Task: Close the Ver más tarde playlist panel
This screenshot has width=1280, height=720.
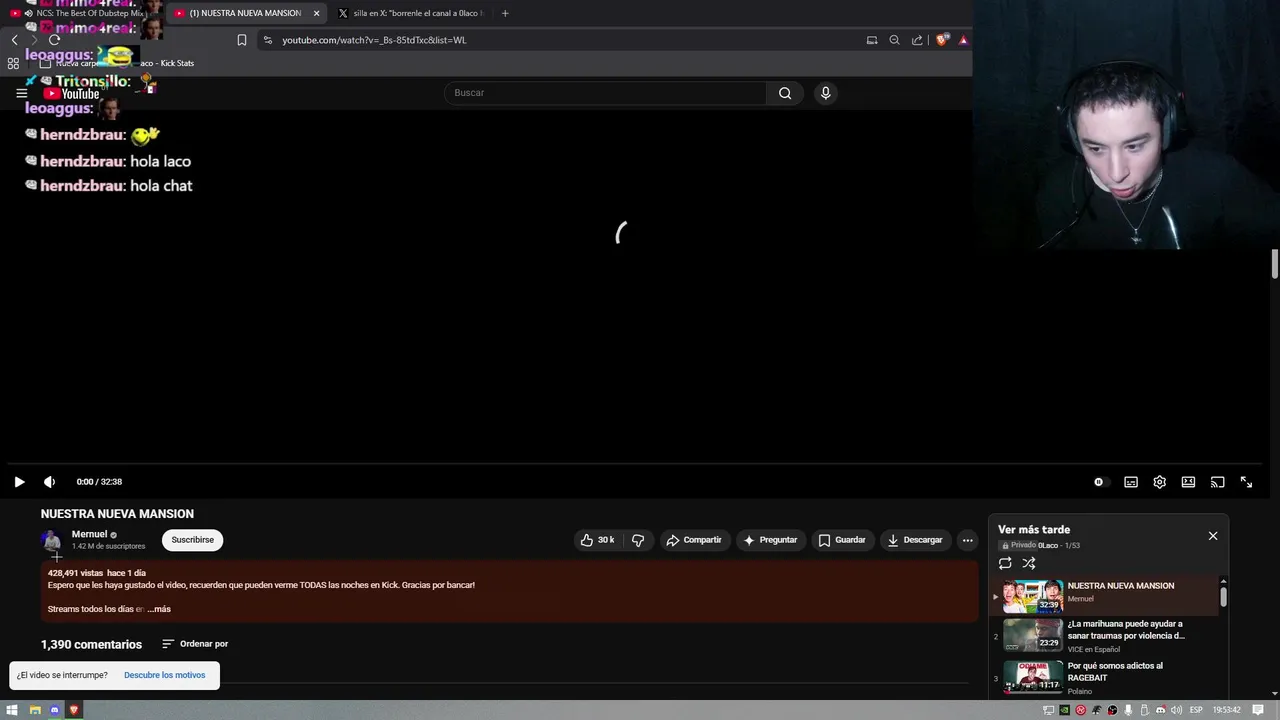Action: coord(1213,536)
